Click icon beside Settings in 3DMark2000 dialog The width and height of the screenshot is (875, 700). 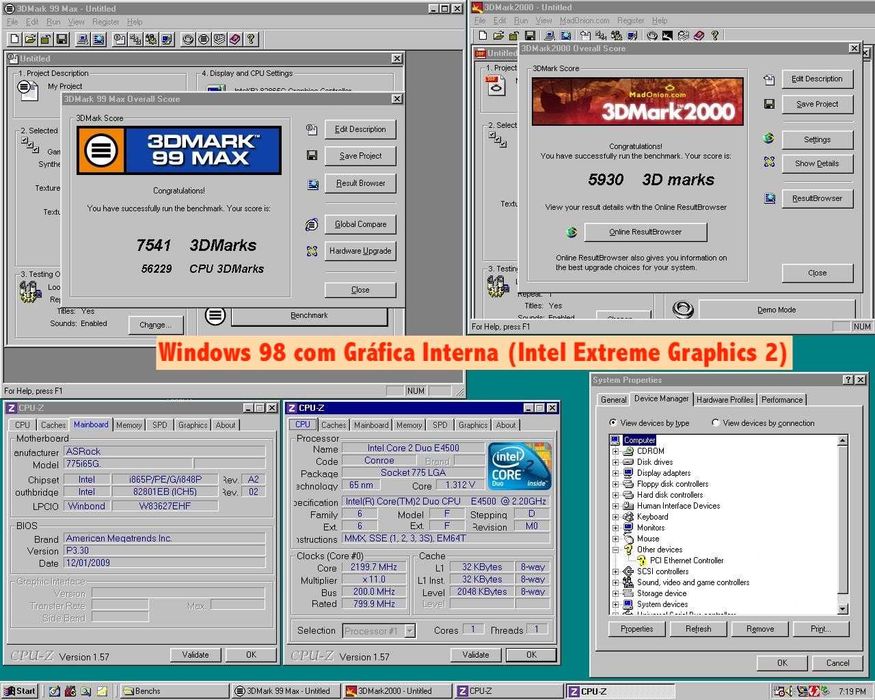tap(768, 138)
